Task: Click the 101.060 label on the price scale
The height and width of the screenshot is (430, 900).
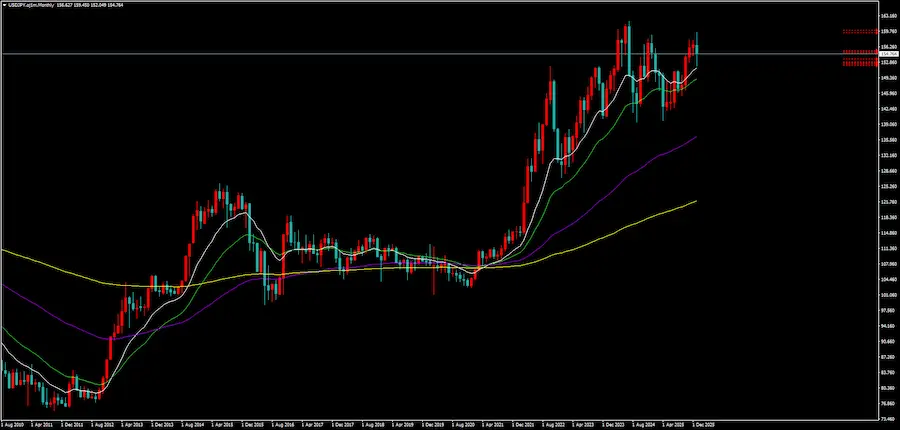Action: (x=887, y=295)
